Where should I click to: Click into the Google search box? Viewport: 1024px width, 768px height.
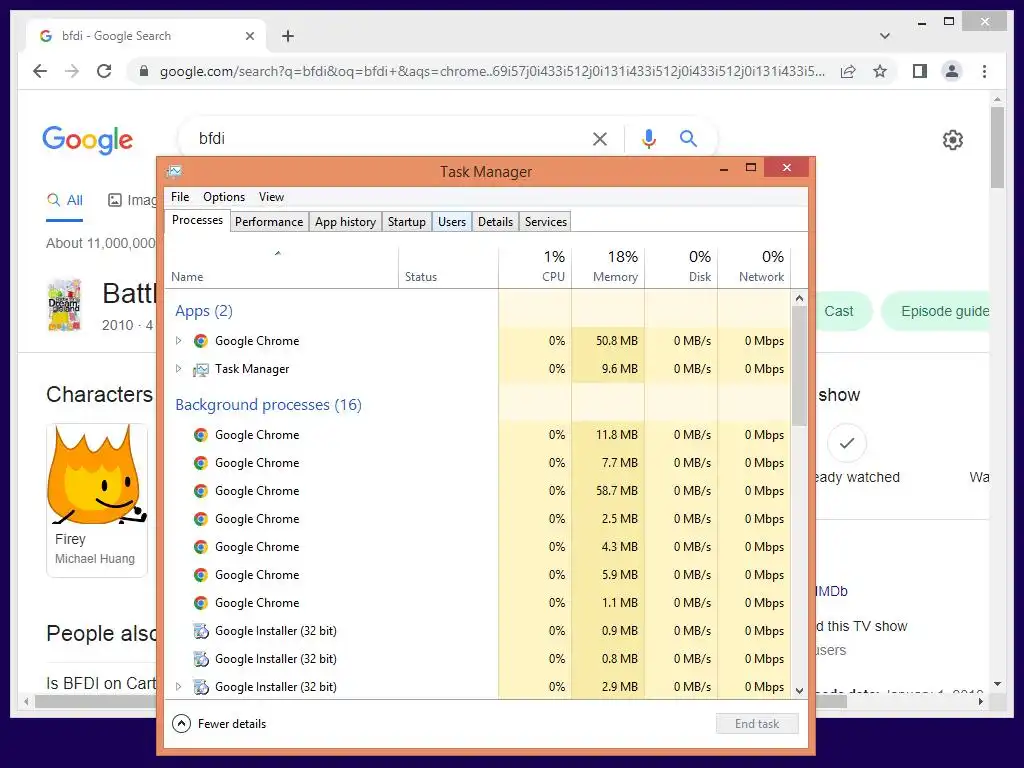[392, 138]
